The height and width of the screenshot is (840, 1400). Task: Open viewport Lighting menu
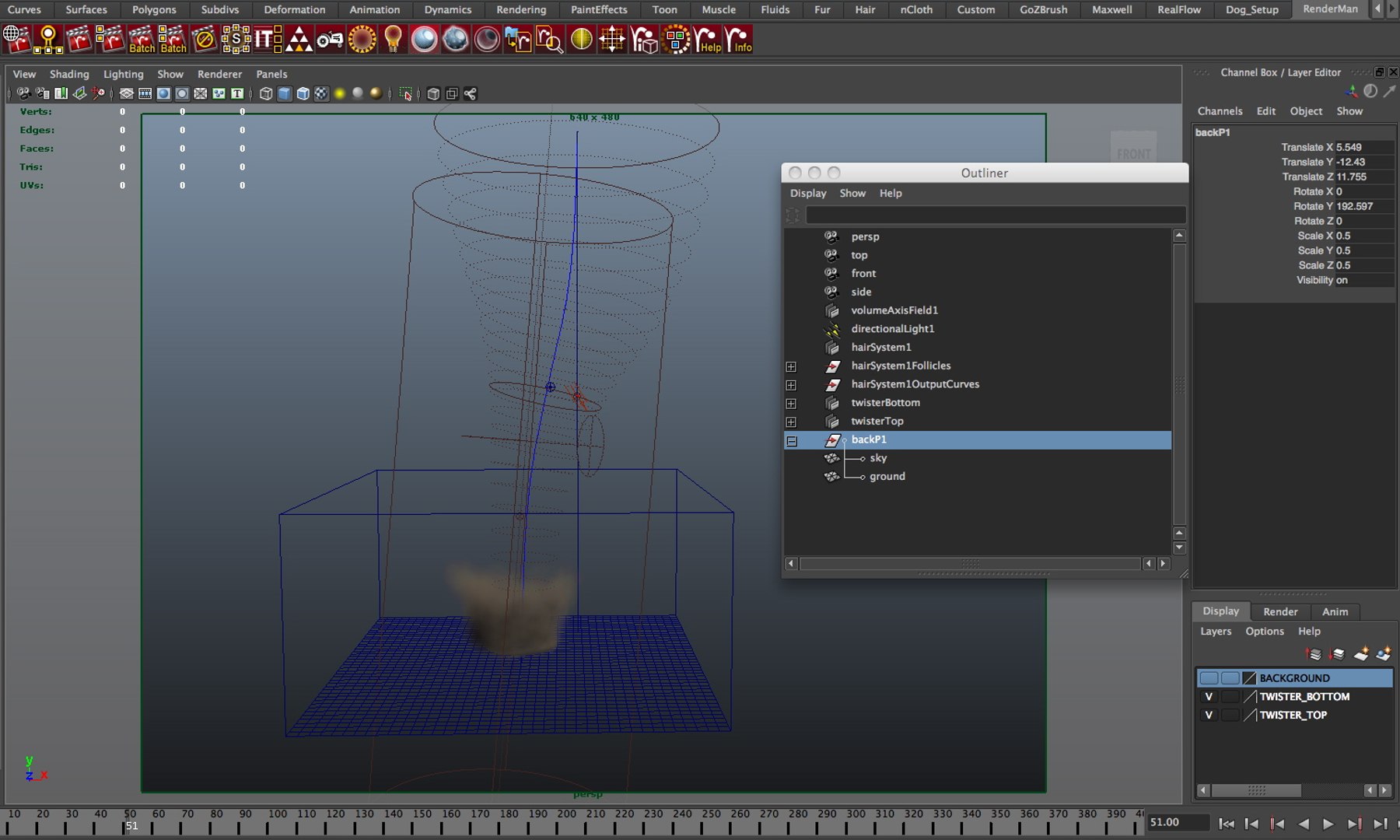pyautogui.click(x=124, y=74)
